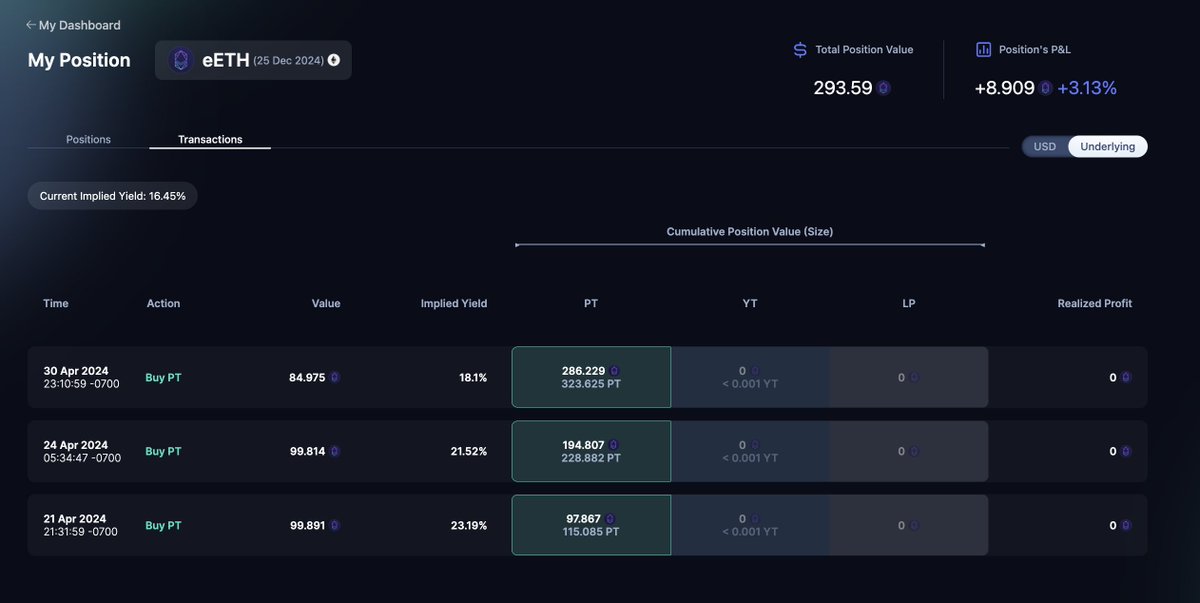Click the Value column header
Viewport: 1200px width, 603px height.
tap(326, 303)
